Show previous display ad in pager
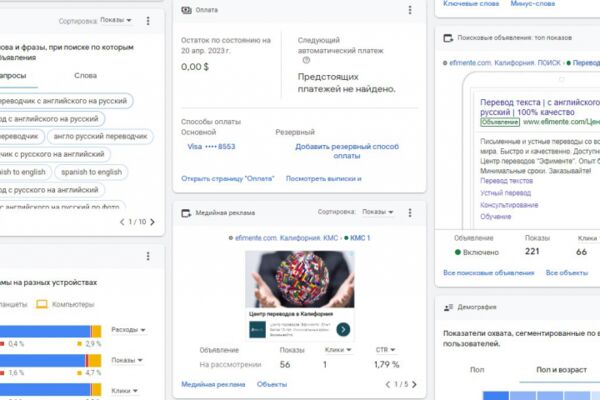Image resolution: width=600 pixels, height=400 pixels. click(x=388, y=384)
